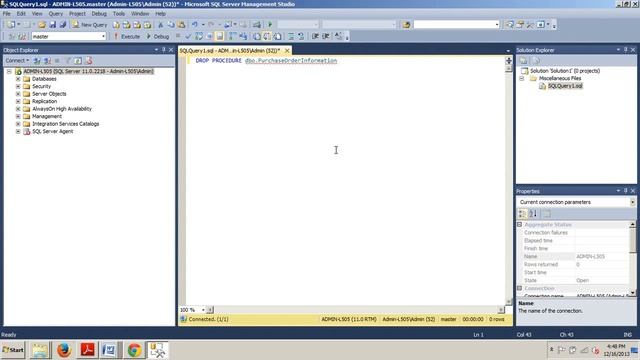Click the Increase Indent icon
This screenshot has width=640, height=360.
coord(326,36)
